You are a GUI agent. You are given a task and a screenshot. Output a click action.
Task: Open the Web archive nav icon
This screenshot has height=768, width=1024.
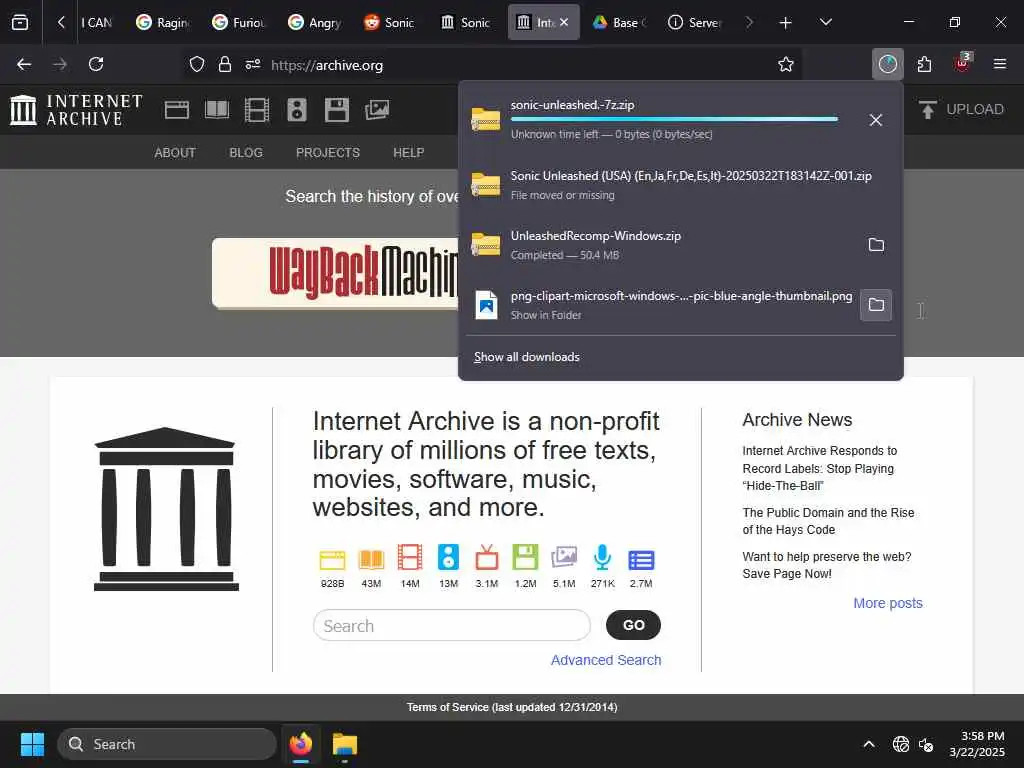[x=177, y=110]
